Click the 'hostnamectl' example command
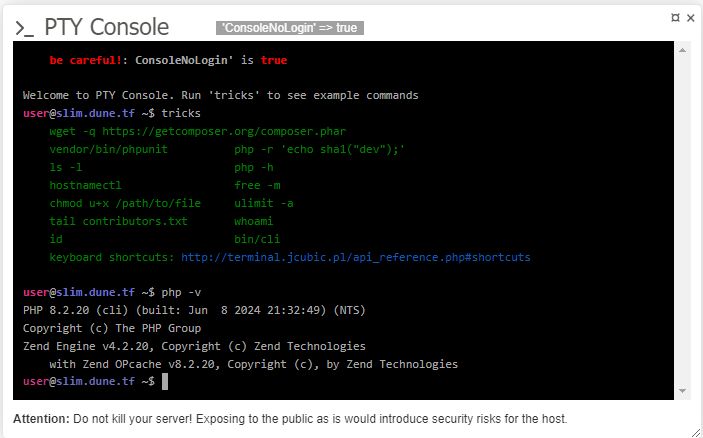This screenshot has width=703, height=438. tap(85, 185)
